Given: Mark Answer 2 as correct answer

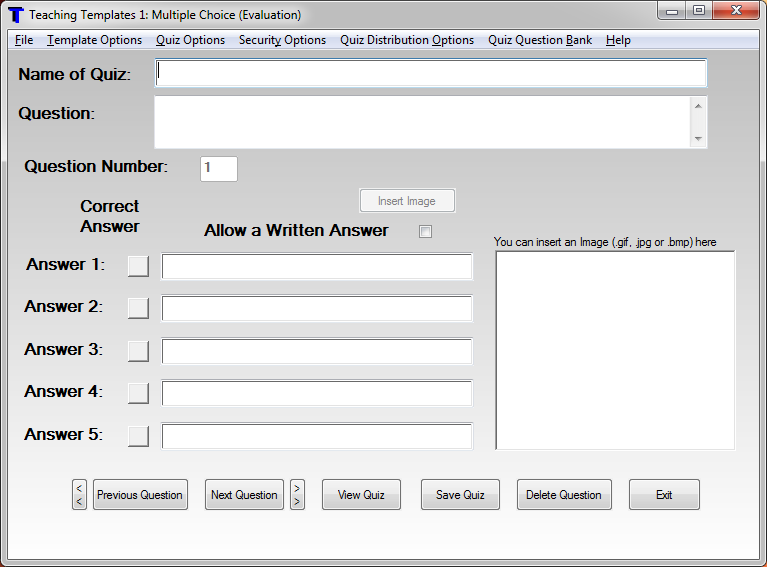Looking at the screenshot, I should coord(138,308).
